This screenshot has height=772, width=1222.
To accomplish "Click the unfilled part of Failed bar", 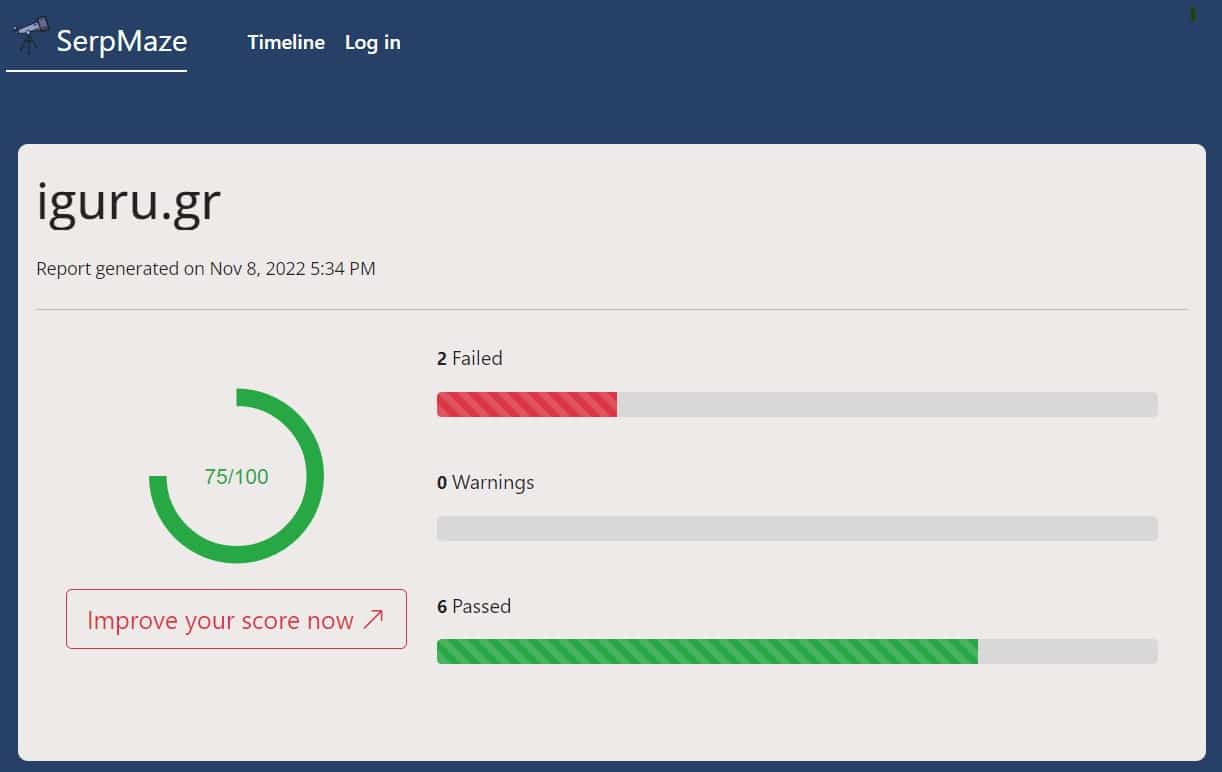I will tap(887, 404).
